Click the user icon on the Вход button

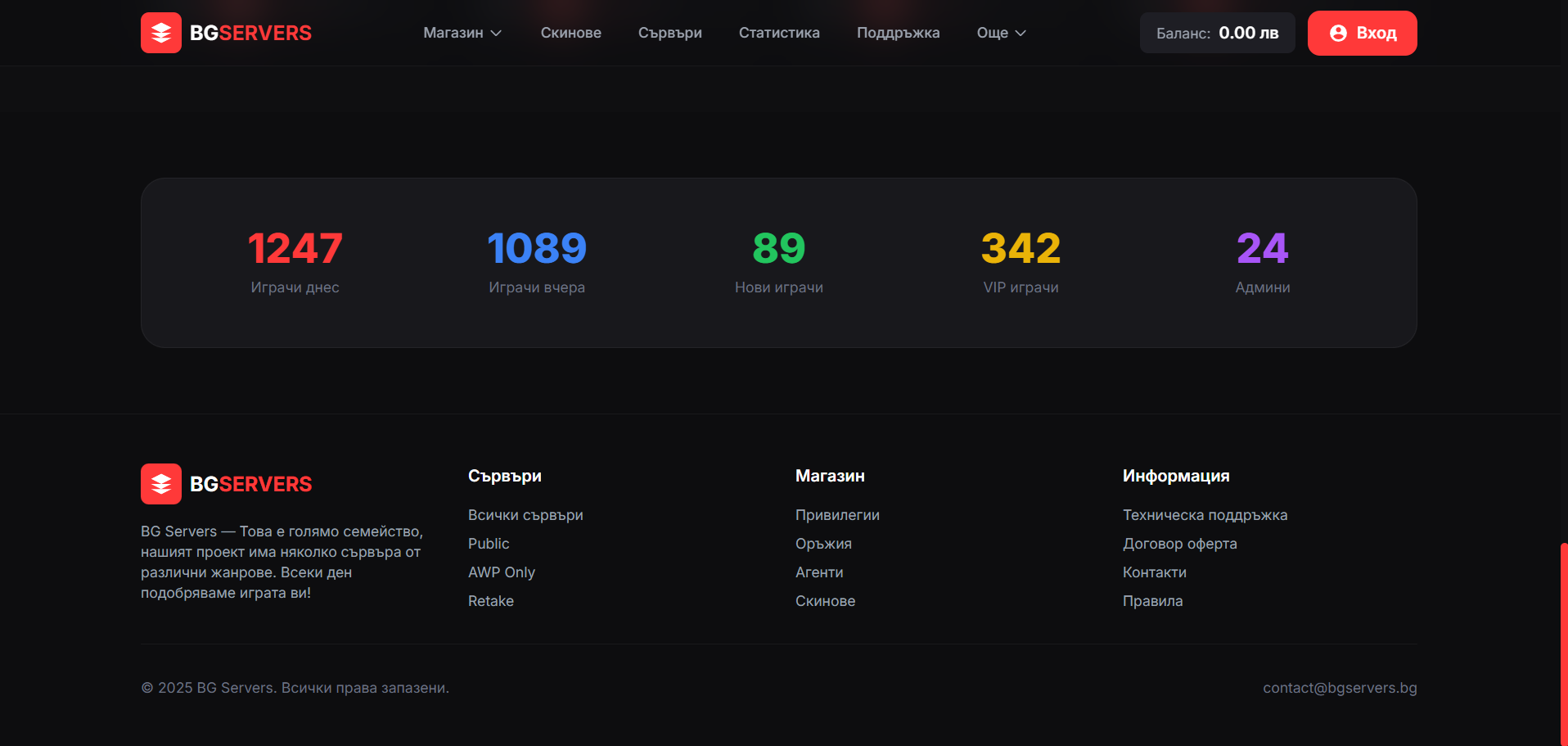[1337, 33]
